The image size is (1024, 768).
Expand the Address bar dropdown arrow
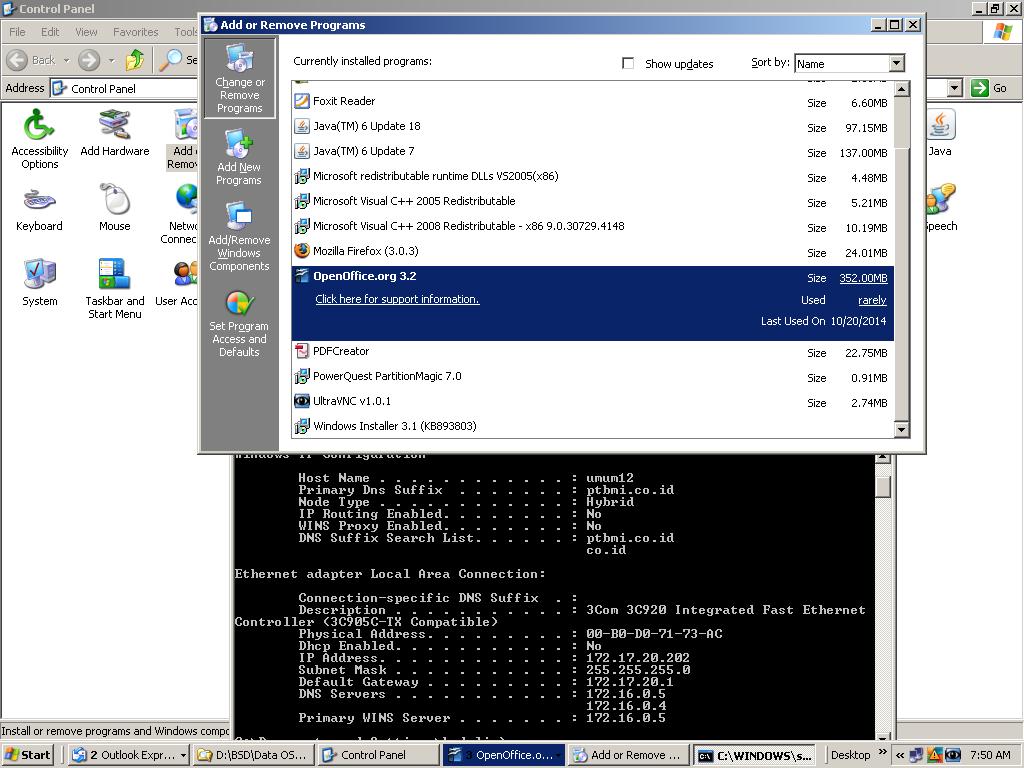coord(954,88)
